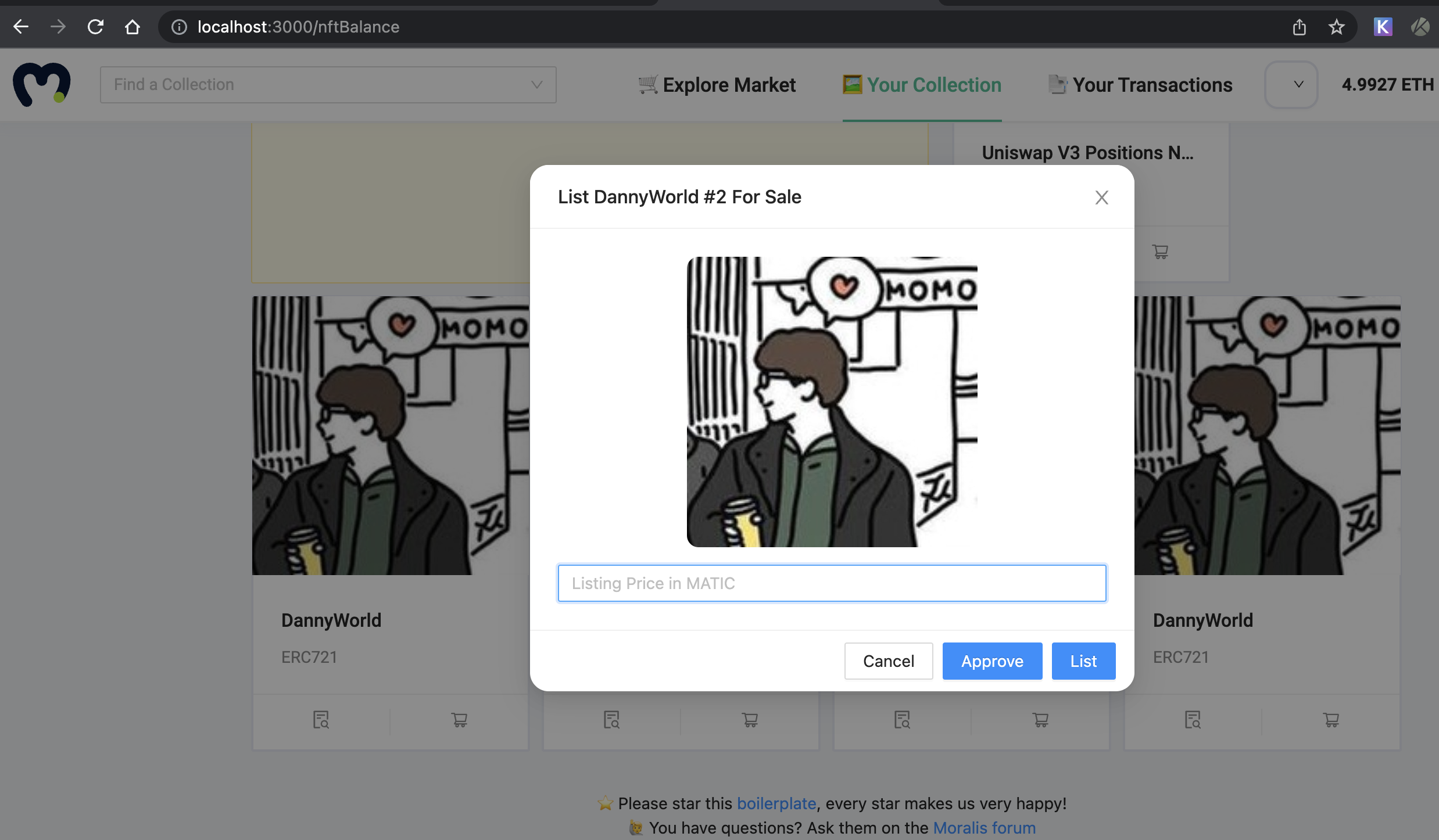The width and height of the screenshot is (1439, 840).
Task: Click cart icon on Uniswap V3 Positions card
Action: tap(1160, 252)
